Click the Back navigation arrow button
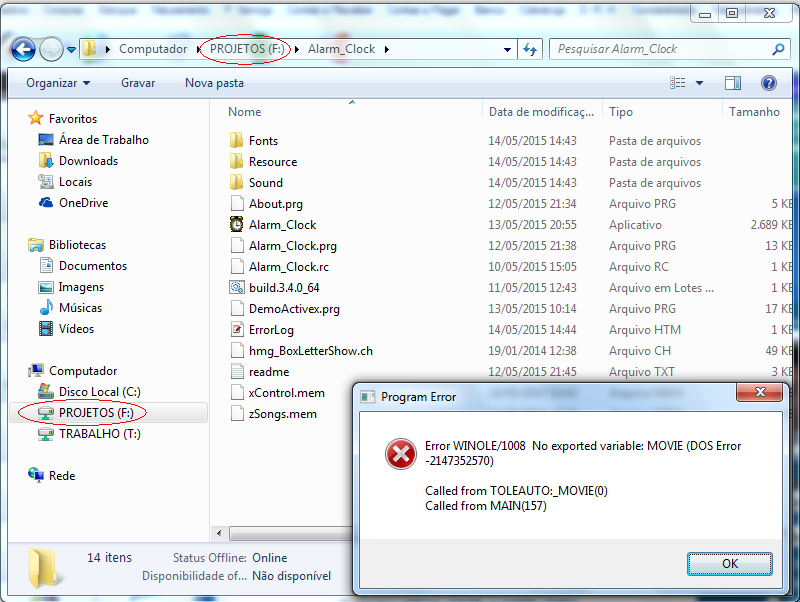This screenshot has width=800, height=602. 24,49
